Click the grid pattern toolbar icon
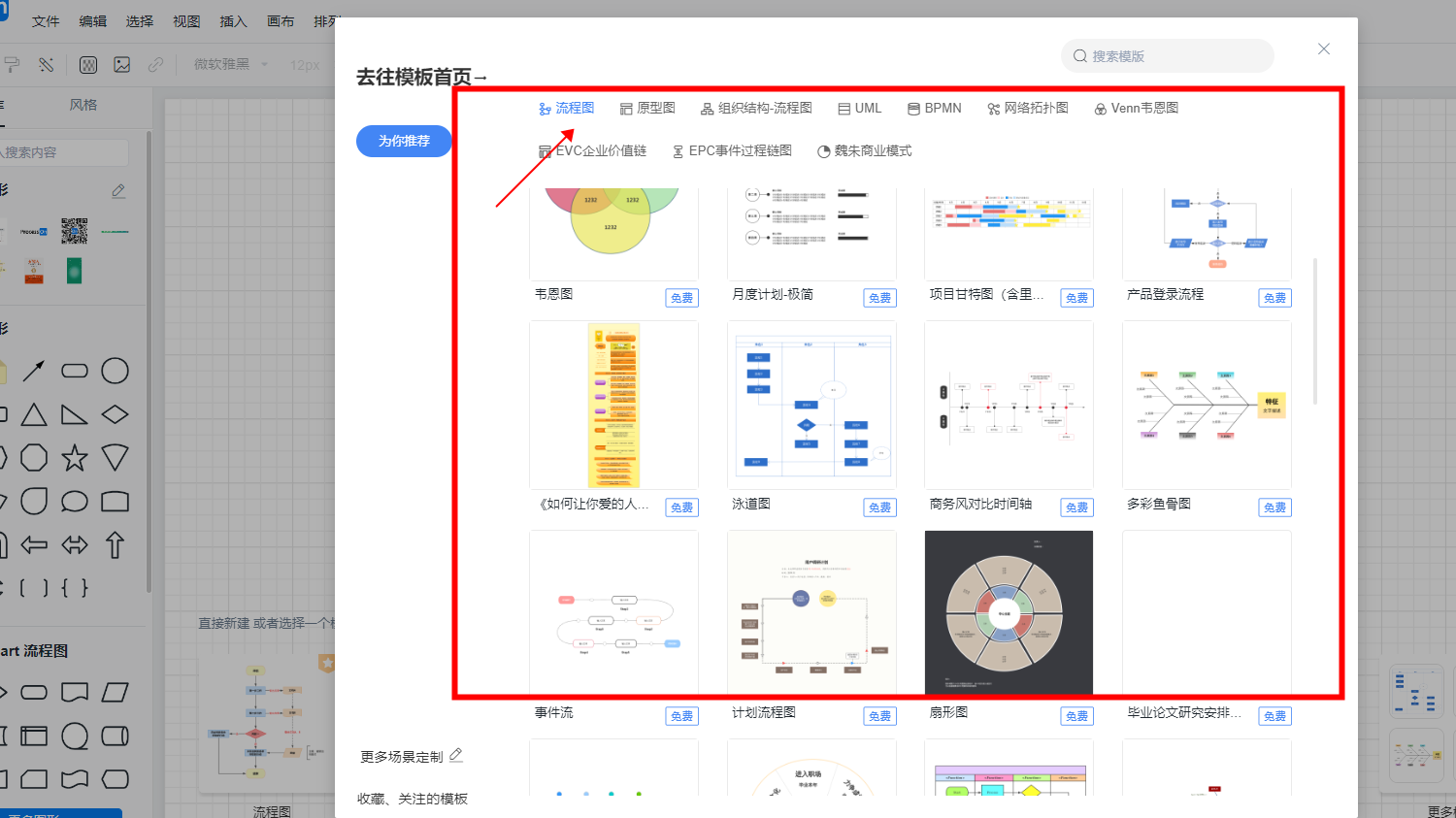Viewport: 1456px width, 818px height. pyautogui.click(x=88, y=65)
